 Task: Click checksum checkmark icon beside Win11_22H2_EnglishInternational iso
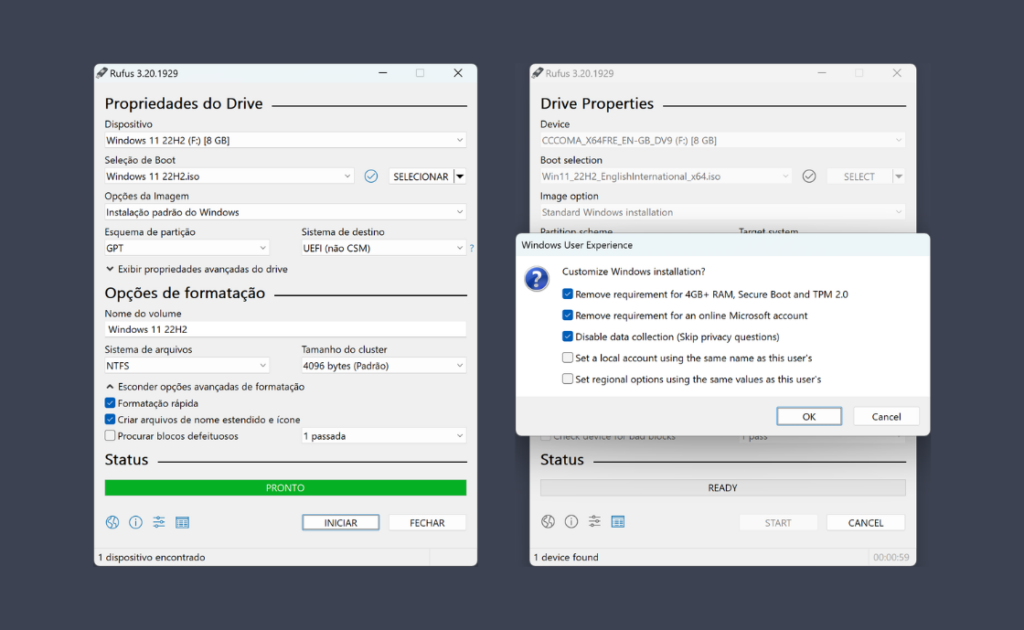click(x=809, y=176)
